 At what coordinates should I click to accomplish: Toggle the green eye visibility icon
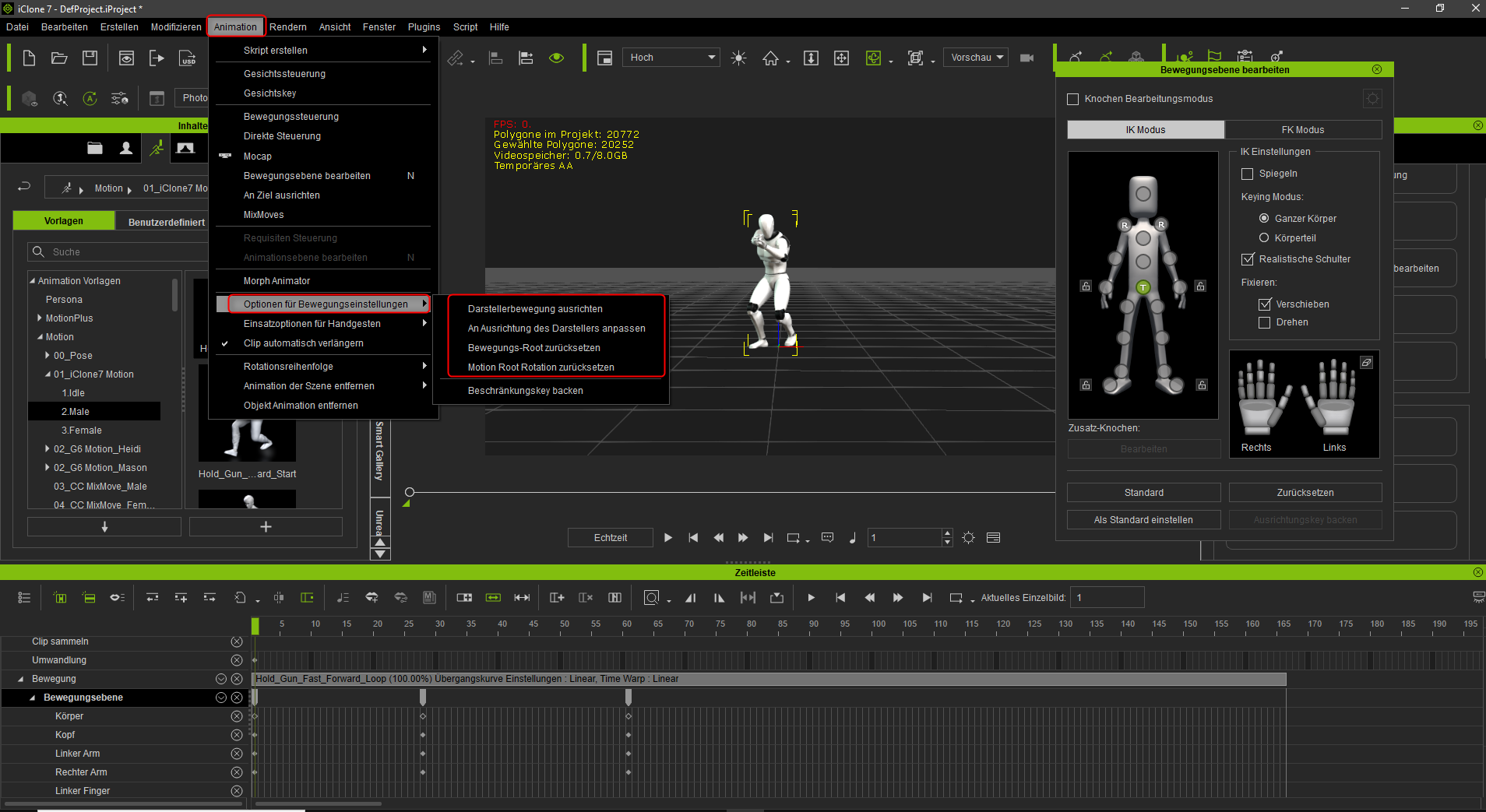click(x=556, y=58)
